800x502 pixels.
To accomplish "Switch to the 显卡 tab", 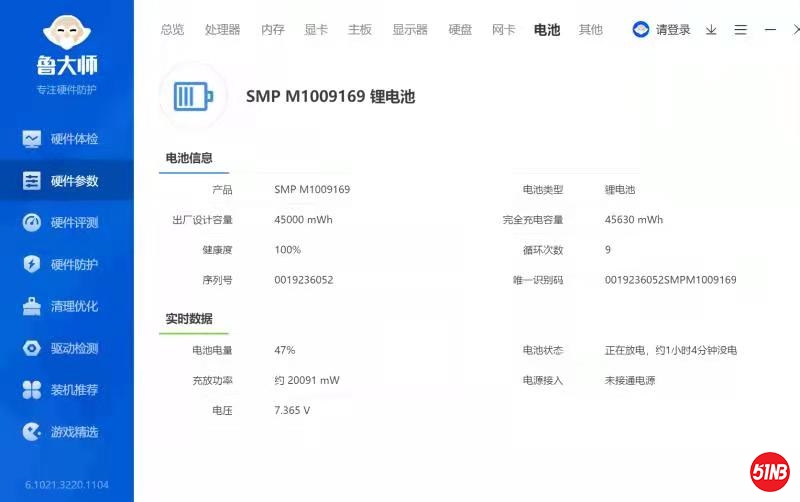I will pos(316,30).
